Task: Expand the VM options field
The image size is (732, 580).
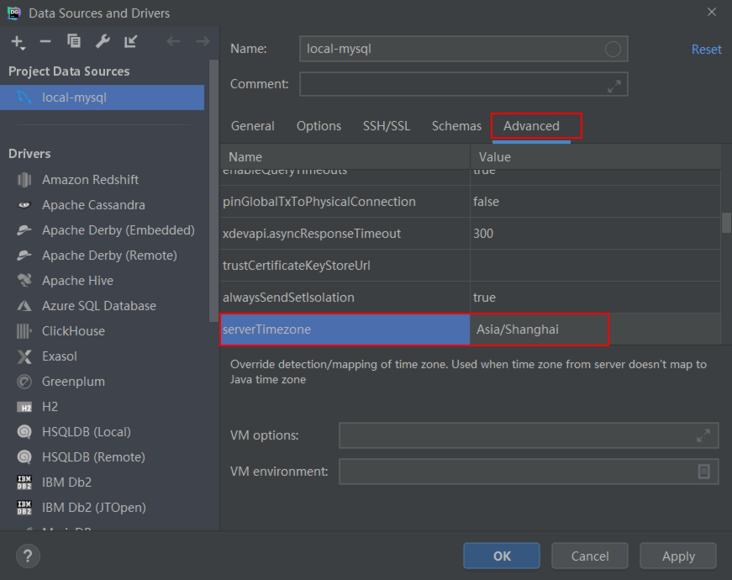Action: tap(704, 435)
